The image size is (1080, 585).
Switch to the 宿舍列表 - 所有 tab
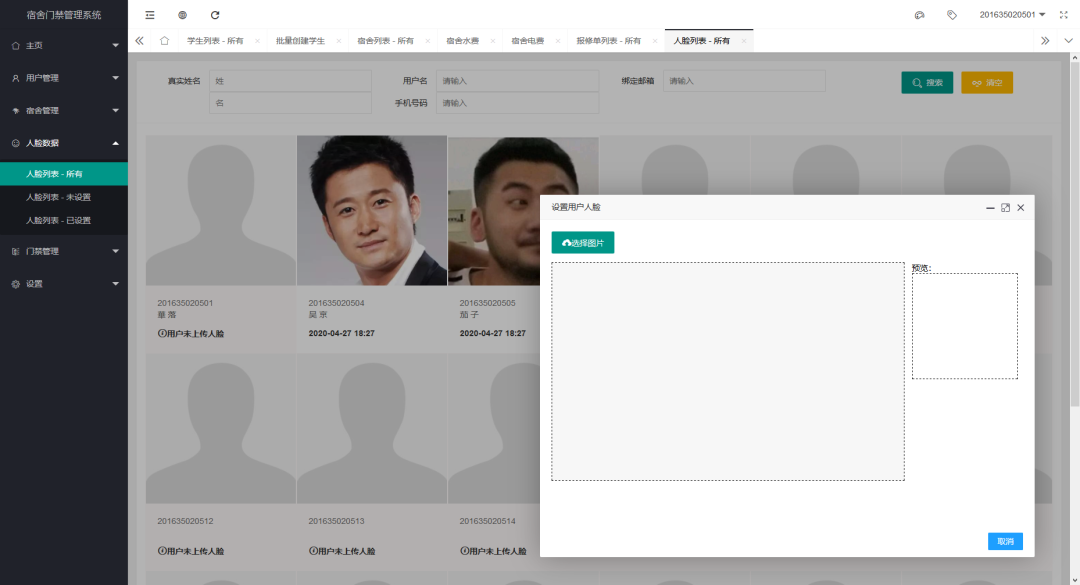pos(385,41)
